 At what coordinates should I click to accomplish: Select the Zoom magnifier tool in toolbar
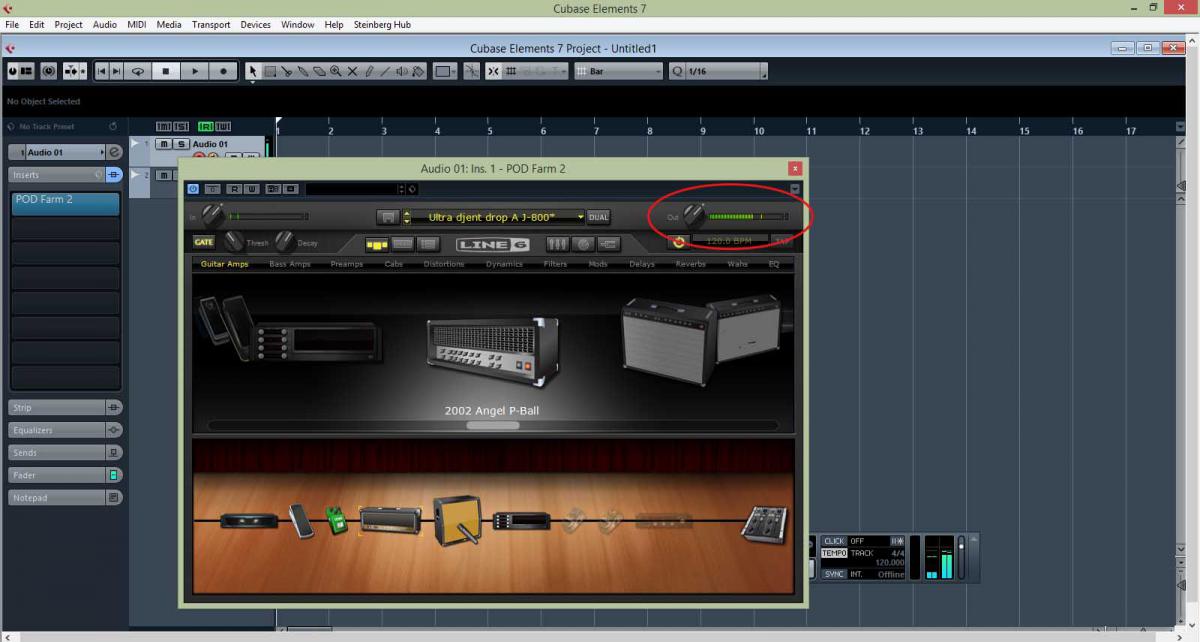click(336, 72)
